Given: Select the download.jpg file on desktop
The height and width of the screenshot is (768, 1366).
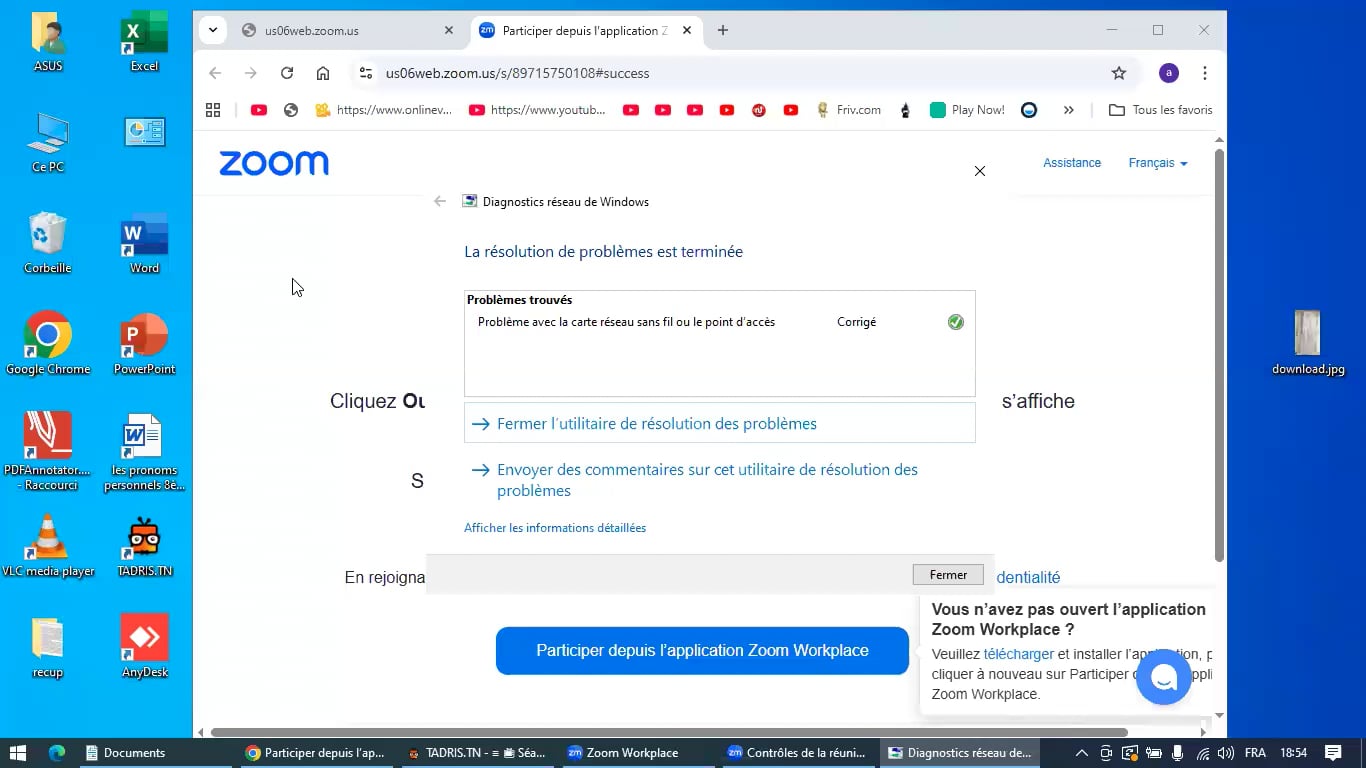Looking at the screenshot, I should point(1308,343).
